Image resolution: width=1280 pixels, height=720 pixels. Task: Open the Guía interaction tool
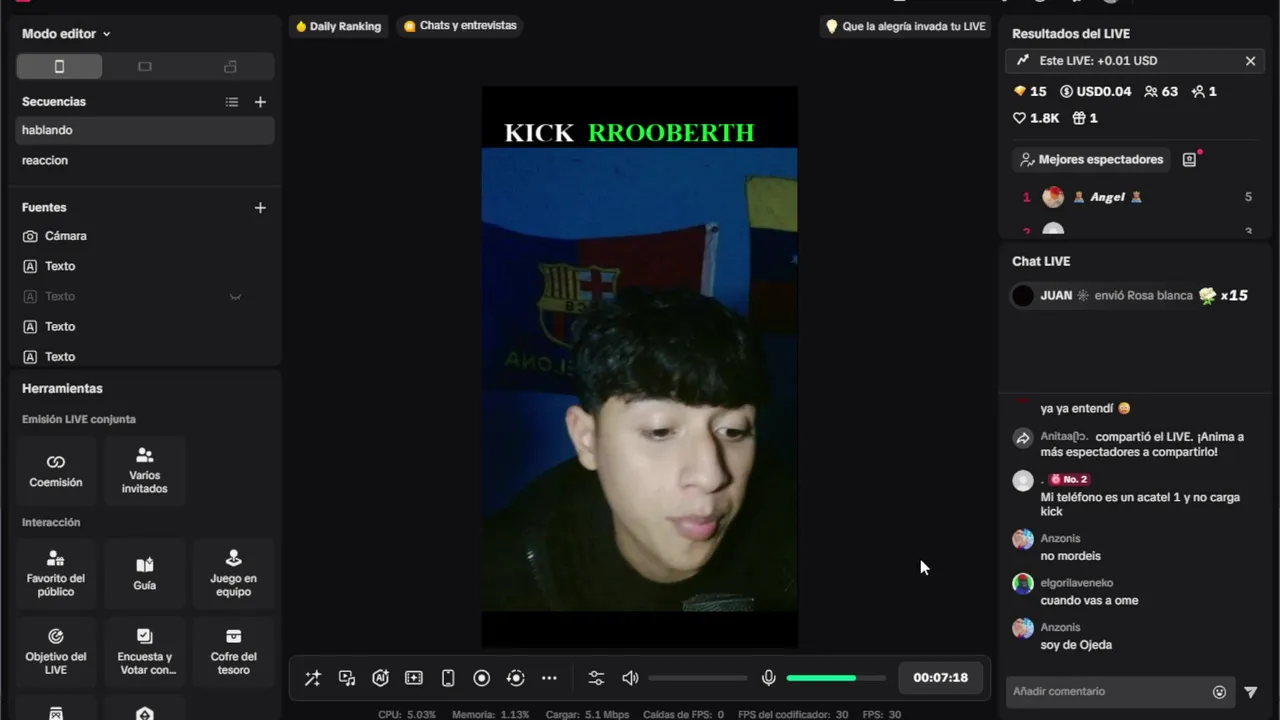pos(145,573)
